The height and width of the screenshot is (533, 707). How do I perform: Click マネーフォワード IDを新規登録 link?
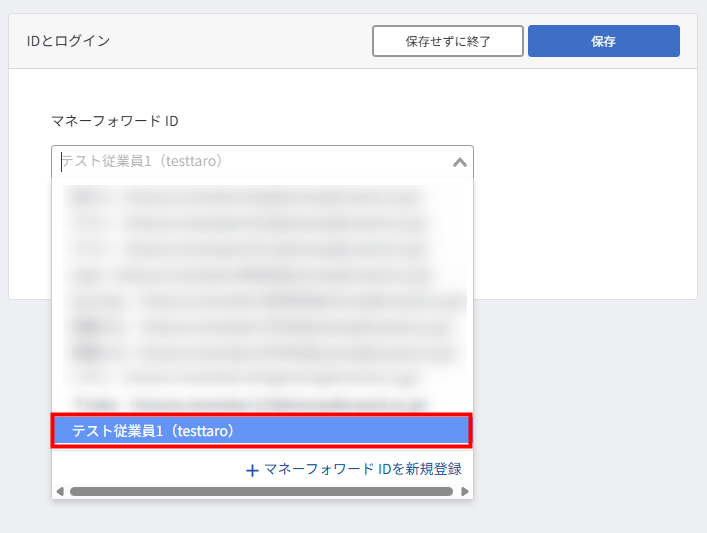(x=354, y=469)
